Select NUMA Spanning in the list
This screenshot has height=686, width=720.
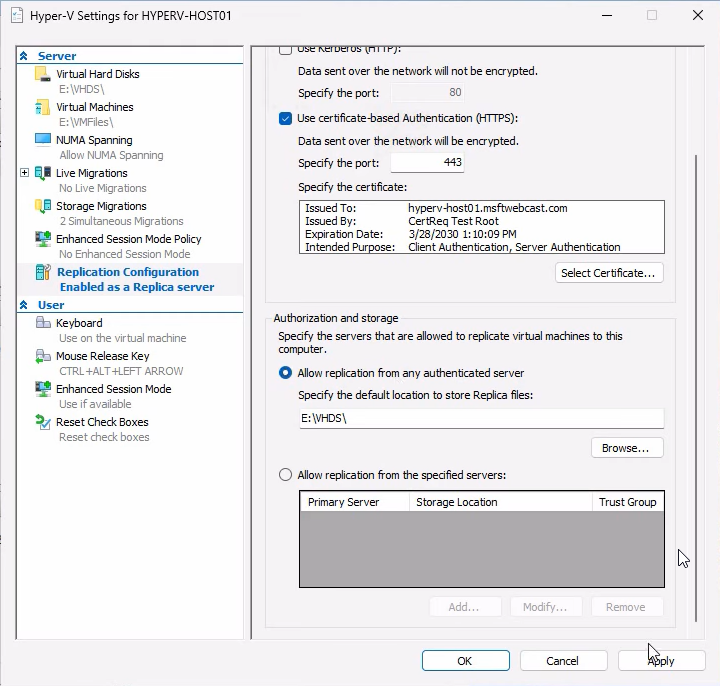pyautogui.click(x=94, y=140)
